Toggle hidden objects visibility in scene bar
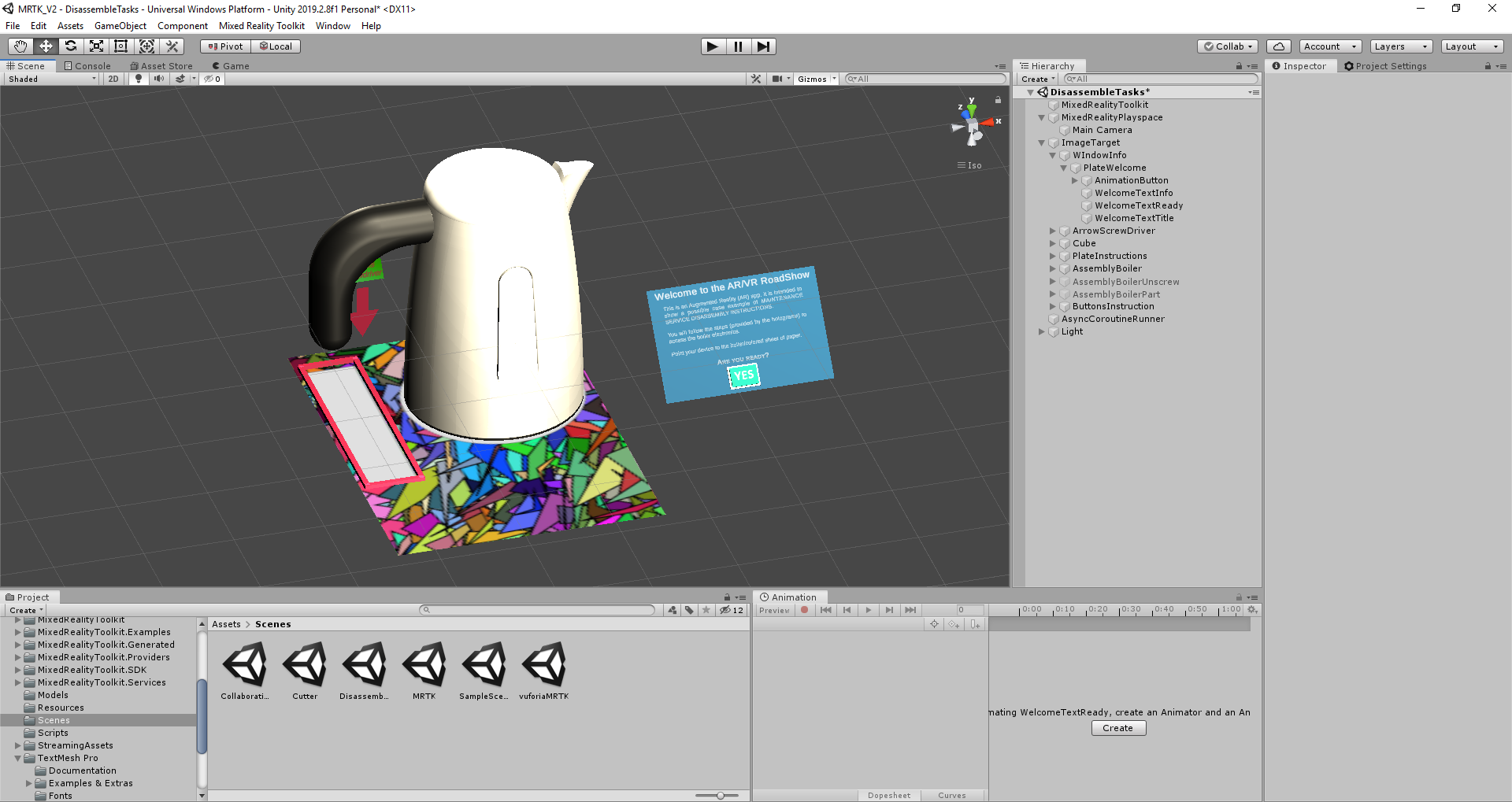Viewport: 1512px width, 802px height. click(x=212, y=79)
